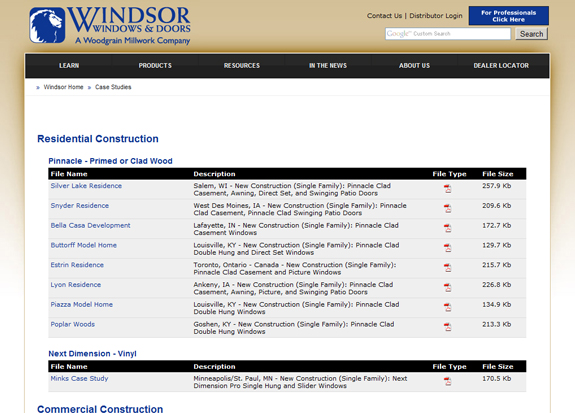Click the Toronto, Ontario description
The height and width of the screenshot is (413, 575).
(x=295, y=268)
